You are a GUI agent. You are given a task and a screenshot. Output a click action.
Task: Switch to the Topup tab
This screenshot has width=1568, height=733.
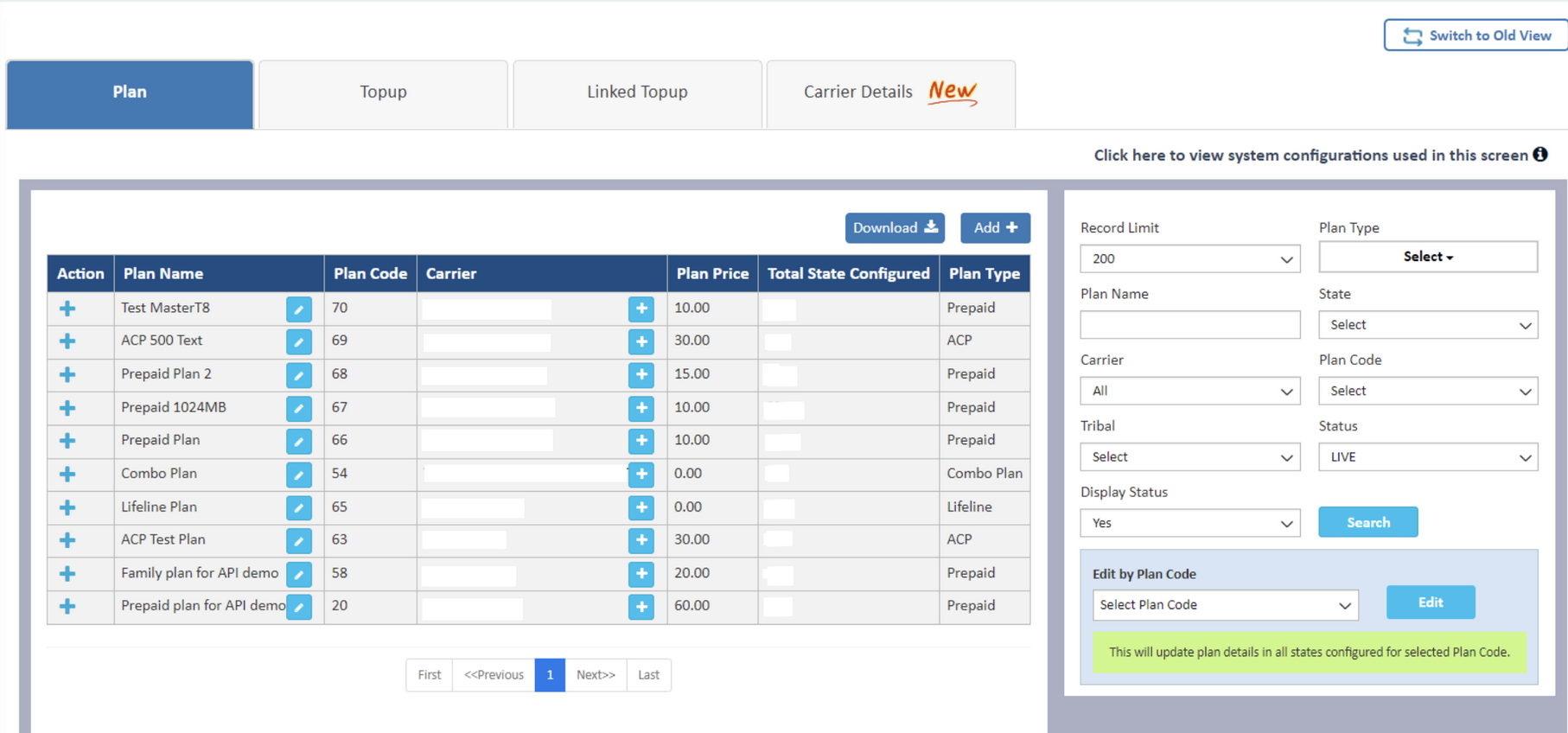click(x=383, y=94)
